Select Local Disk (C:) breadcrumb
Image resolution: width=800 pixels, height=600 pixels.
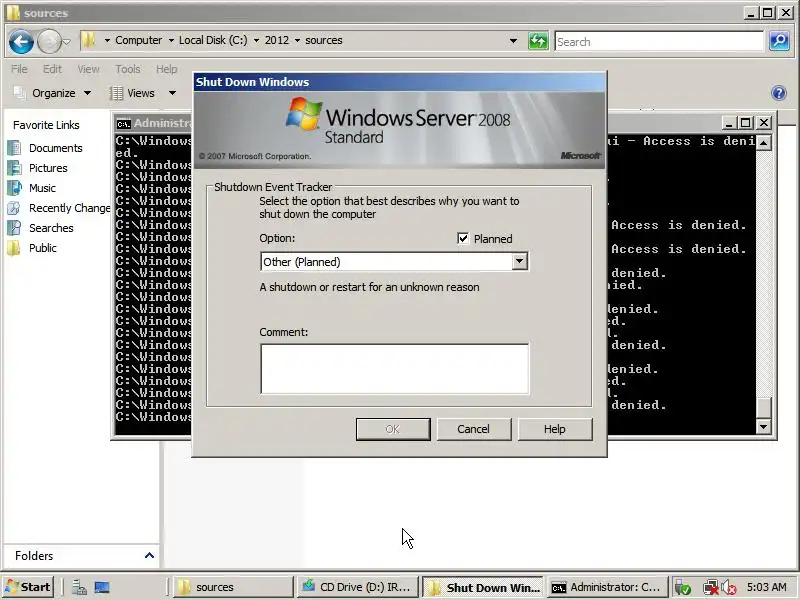pyautogui.click(x=213, y=40)
